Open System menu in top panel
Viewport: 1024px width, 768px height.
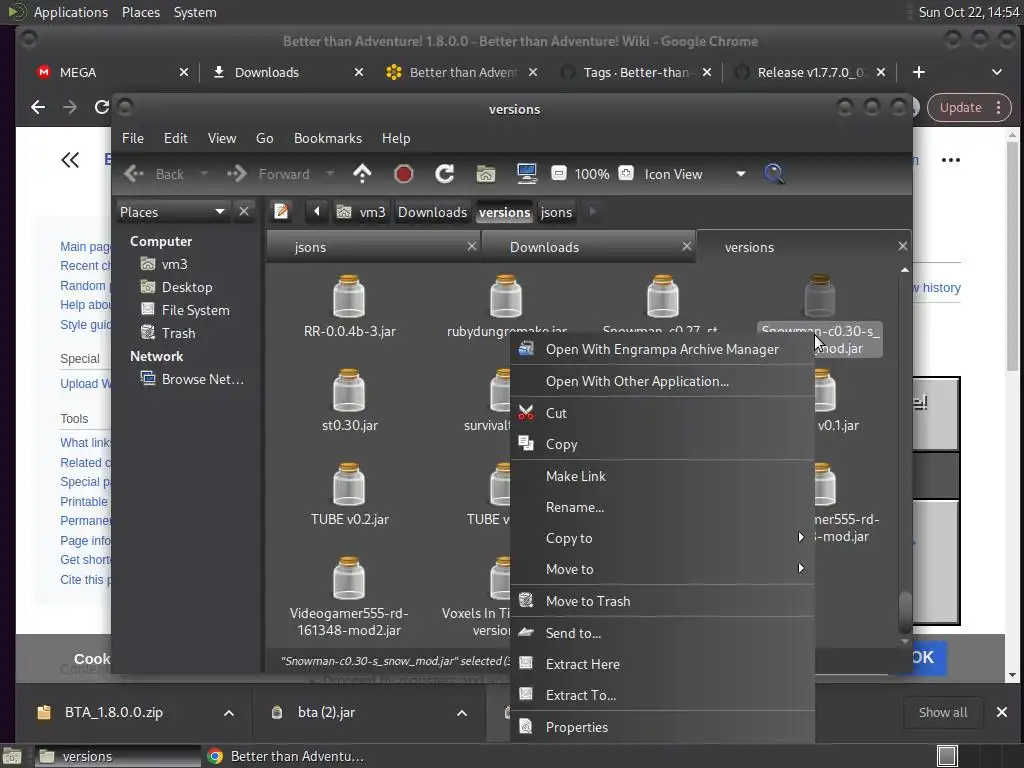coord(195,12)
